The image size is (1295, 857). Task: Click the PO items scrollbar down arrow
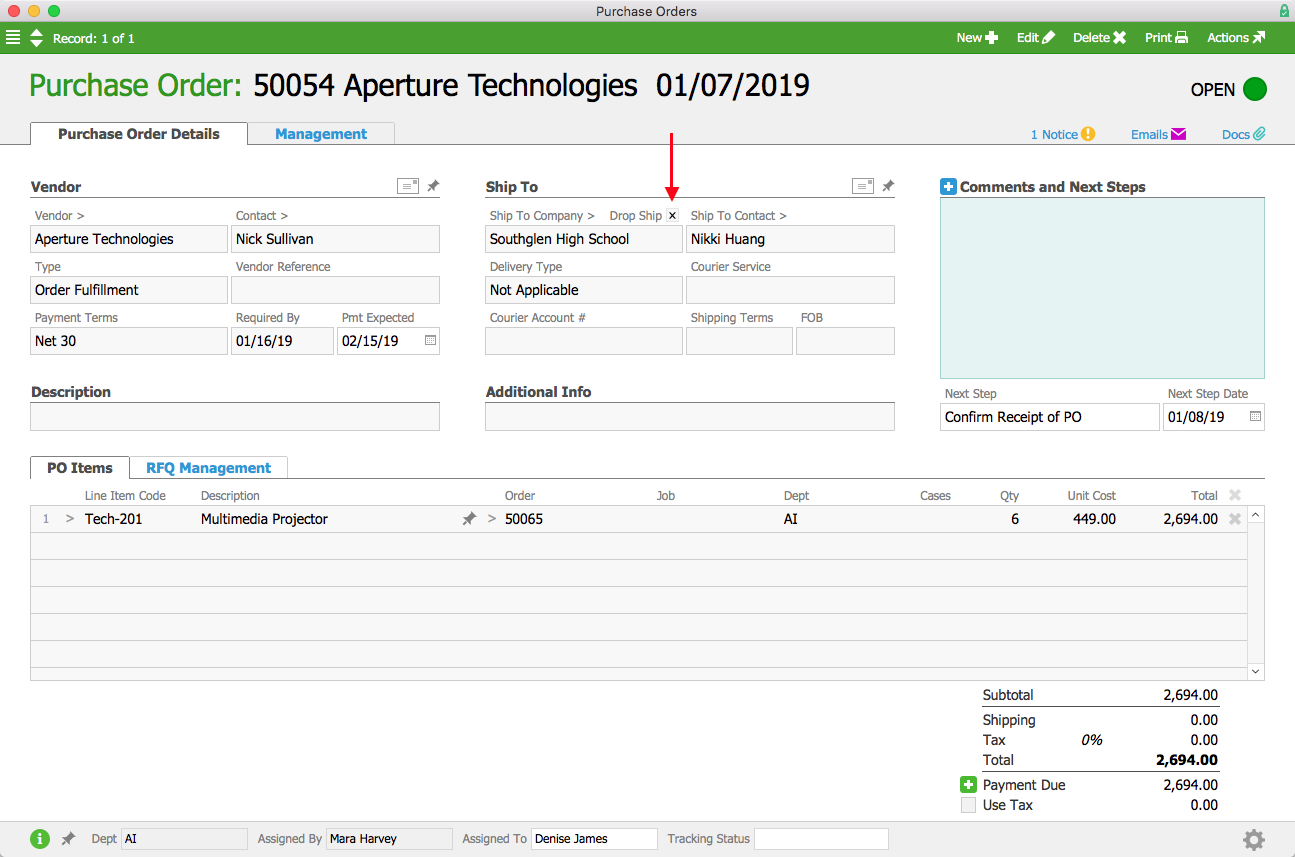1256,672
